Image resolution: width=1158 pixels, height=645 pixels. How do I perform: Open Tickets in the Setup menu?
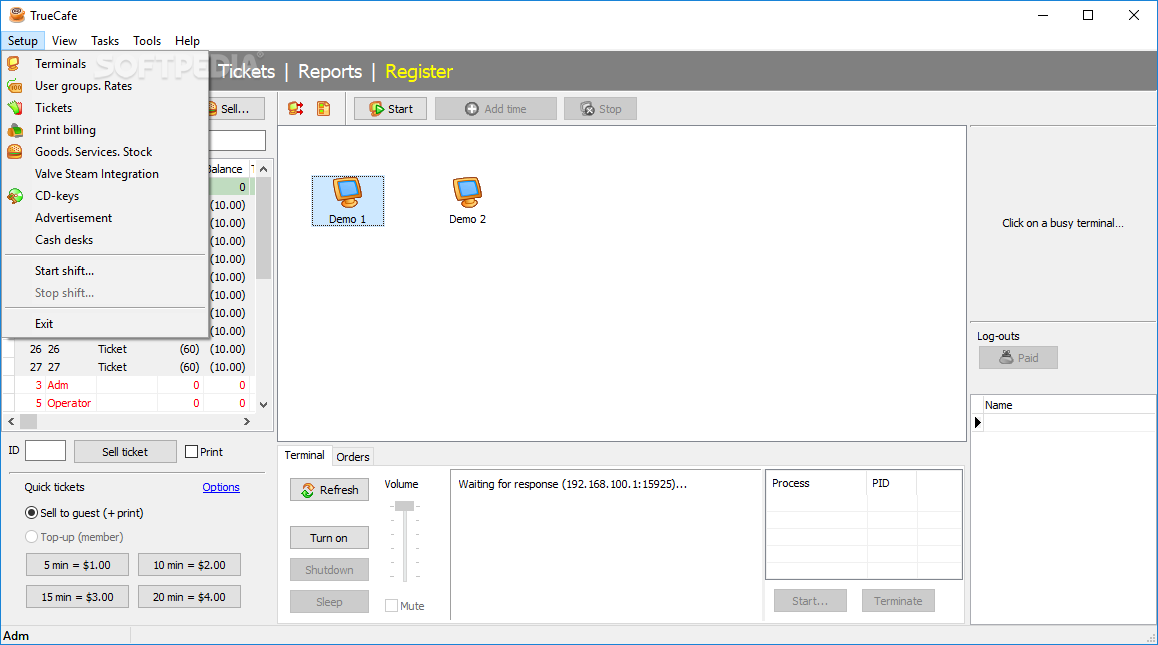[106, 108]
